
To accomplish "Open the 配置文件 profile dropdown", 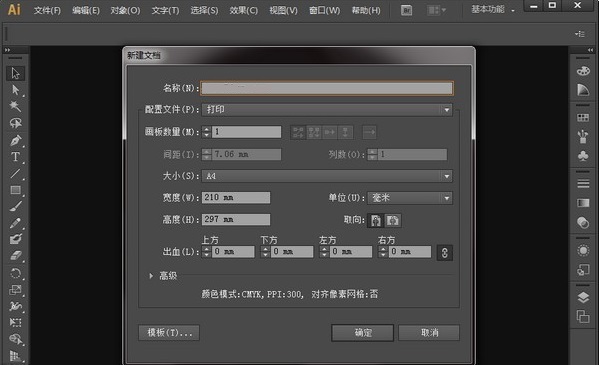I will (x=327, y=110).
